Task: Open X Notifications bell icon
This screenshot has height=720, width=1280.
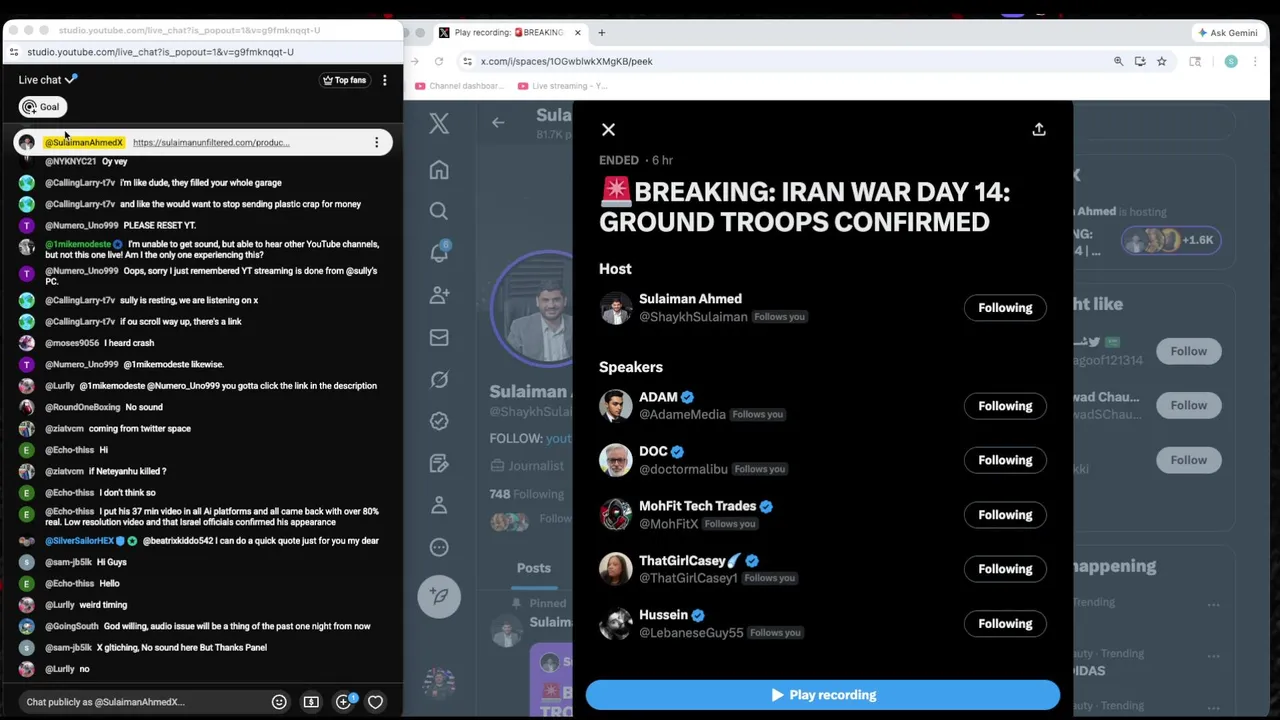Action: coord(439,252)
